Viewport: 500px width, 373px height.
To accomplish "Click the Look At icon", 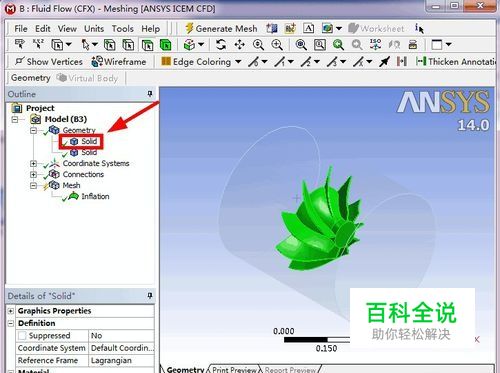I will pos(394,44).
